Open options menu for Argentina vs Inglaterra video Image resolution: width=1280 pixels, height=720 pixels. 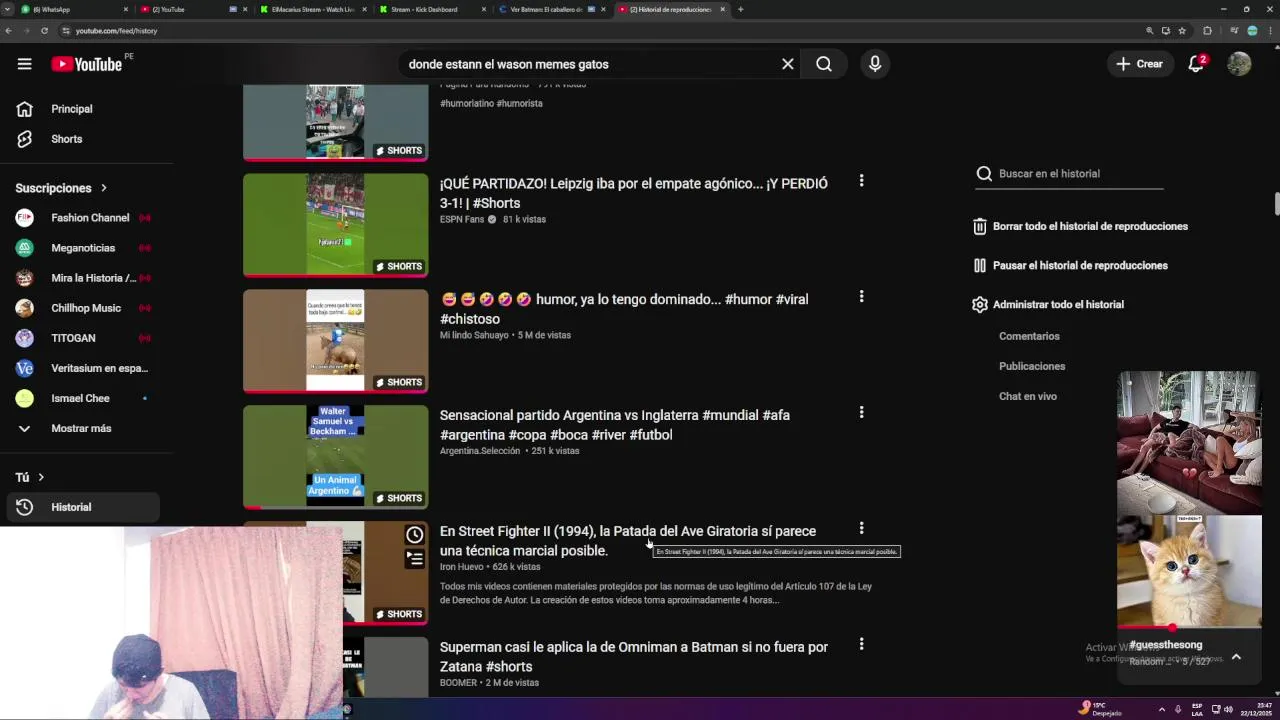pos(861,413)
